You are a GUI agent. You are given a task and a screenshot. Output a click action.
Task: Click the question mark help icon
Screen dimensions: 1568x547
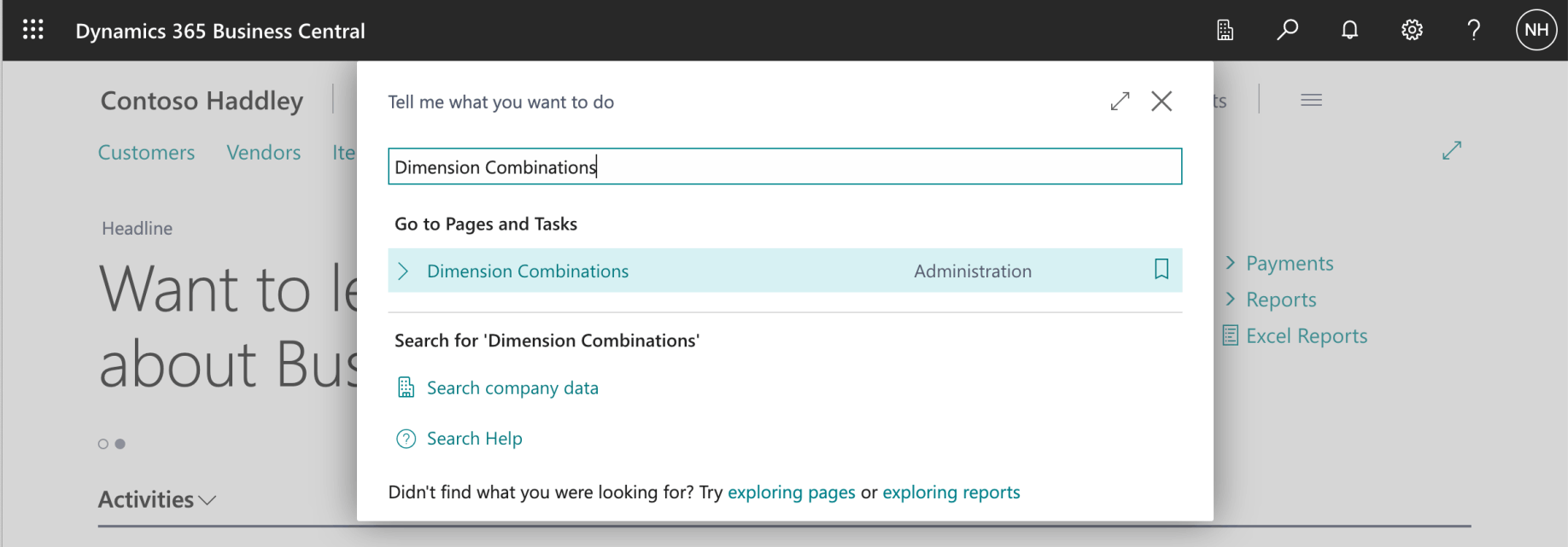tap(1473, 30)
